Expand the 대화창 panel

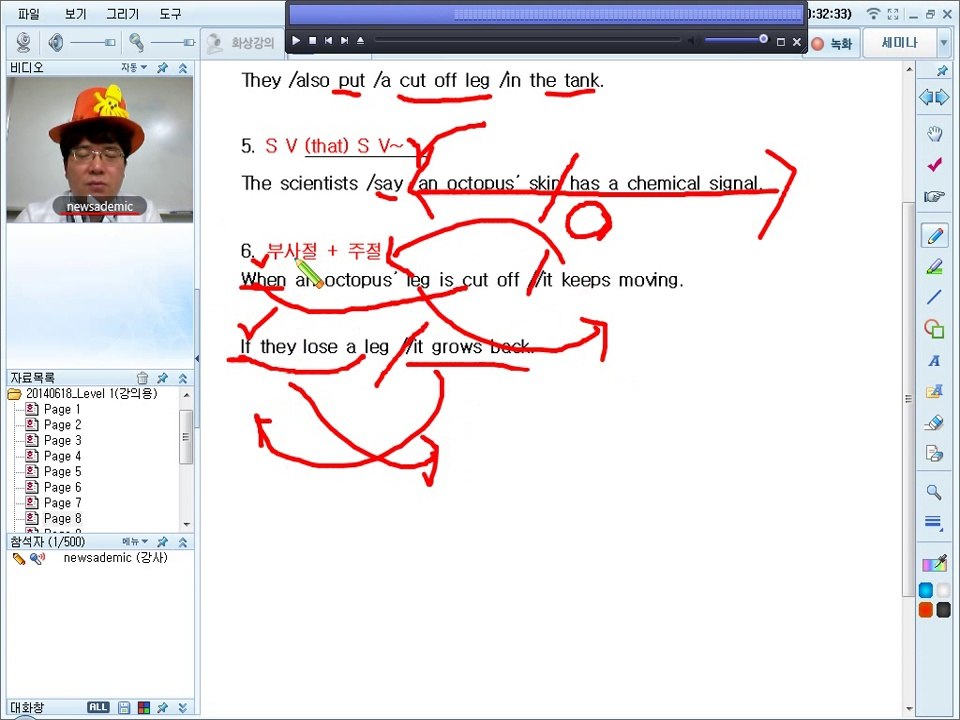click(x=182, y=708)
